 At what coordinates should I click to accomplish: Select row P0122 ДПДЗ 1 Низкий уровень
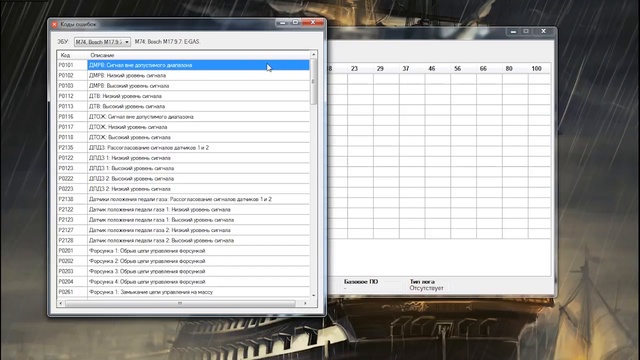(x=183, y=158)
